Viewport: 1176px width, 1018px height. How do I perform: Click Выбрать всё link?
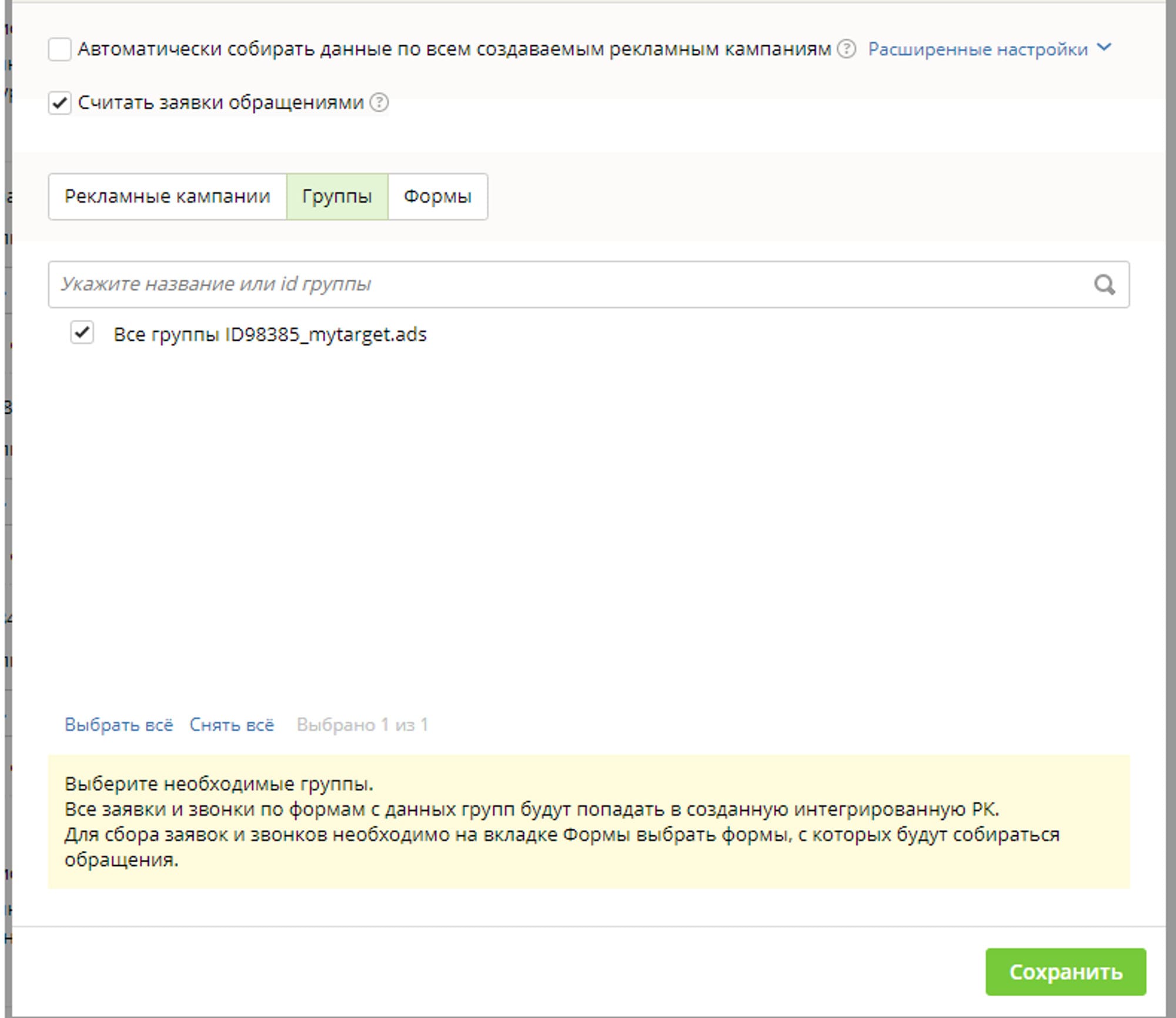click(119, 725)
